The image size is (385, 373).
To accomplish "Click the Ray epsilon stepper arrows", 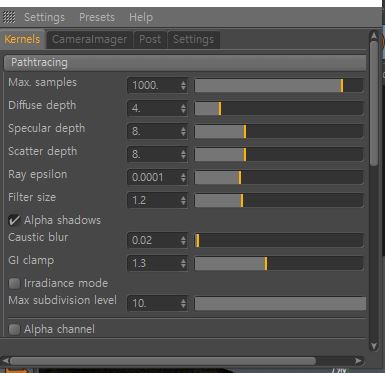I will click(x=183, y=177).
